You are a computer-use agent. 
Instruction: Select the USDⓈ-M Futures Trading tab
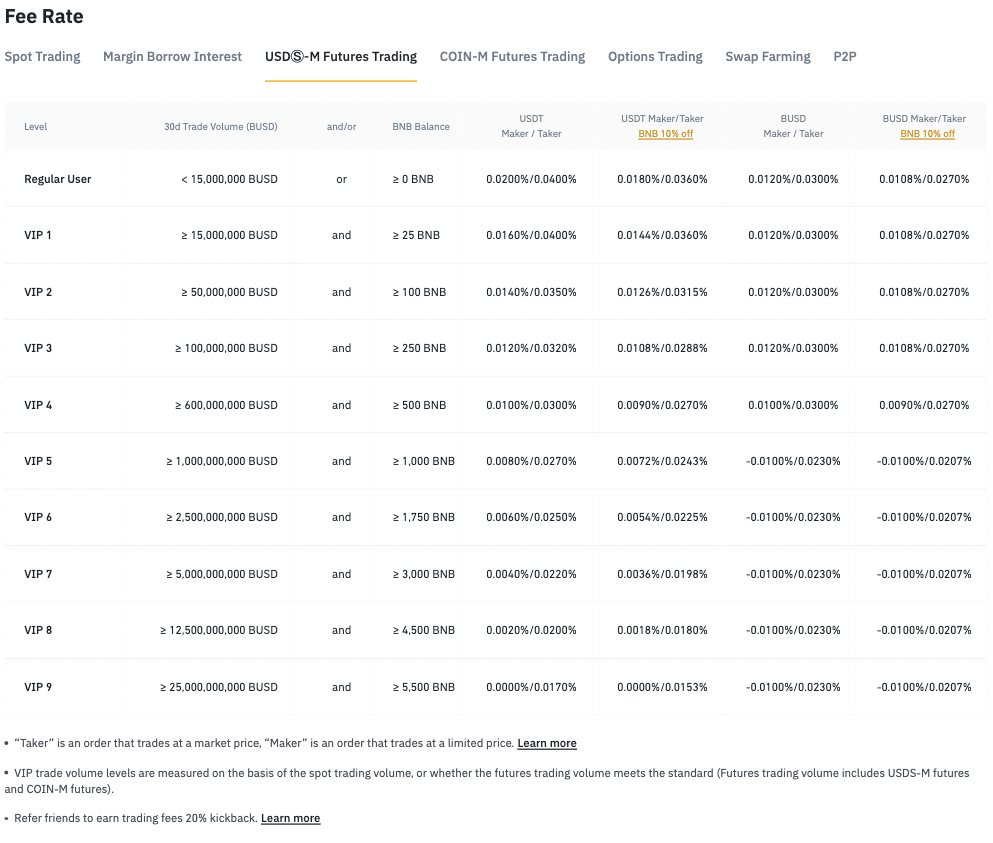click(x=341, y=56)
